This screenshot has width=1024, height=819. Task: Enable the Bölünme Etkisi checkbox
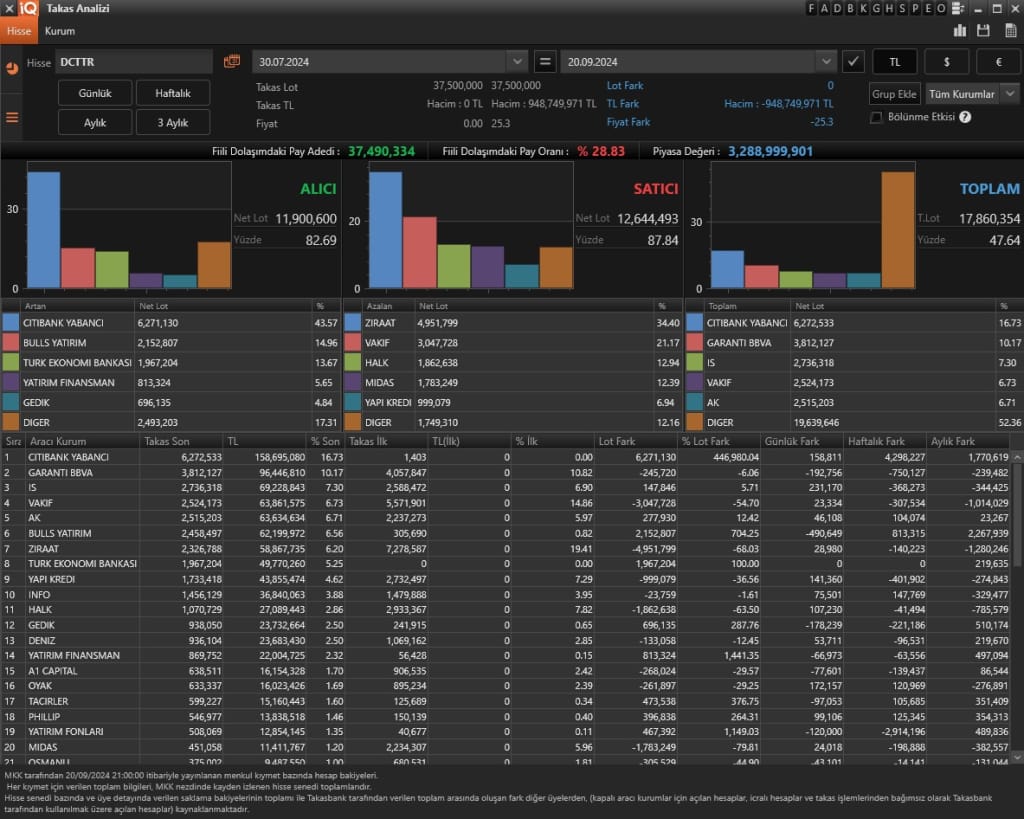876,117
